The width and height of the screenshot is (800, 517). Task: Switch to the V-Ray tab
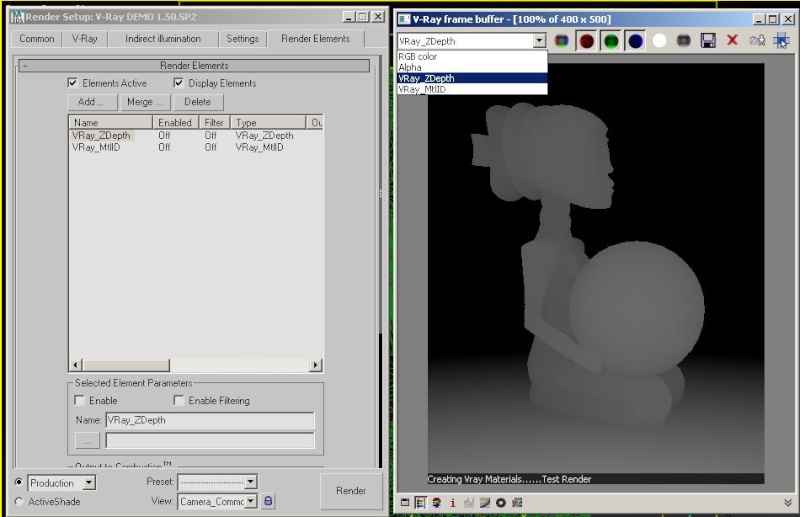click(85, 39)
